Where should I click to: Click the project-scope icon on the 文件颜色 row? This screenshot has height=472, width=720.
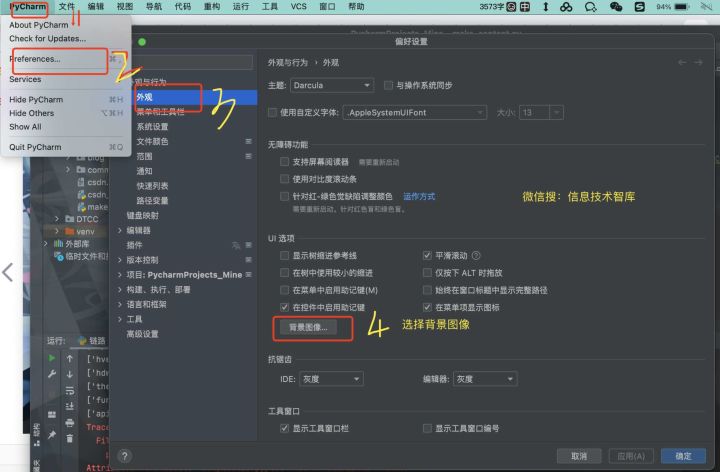click(248, 141)
